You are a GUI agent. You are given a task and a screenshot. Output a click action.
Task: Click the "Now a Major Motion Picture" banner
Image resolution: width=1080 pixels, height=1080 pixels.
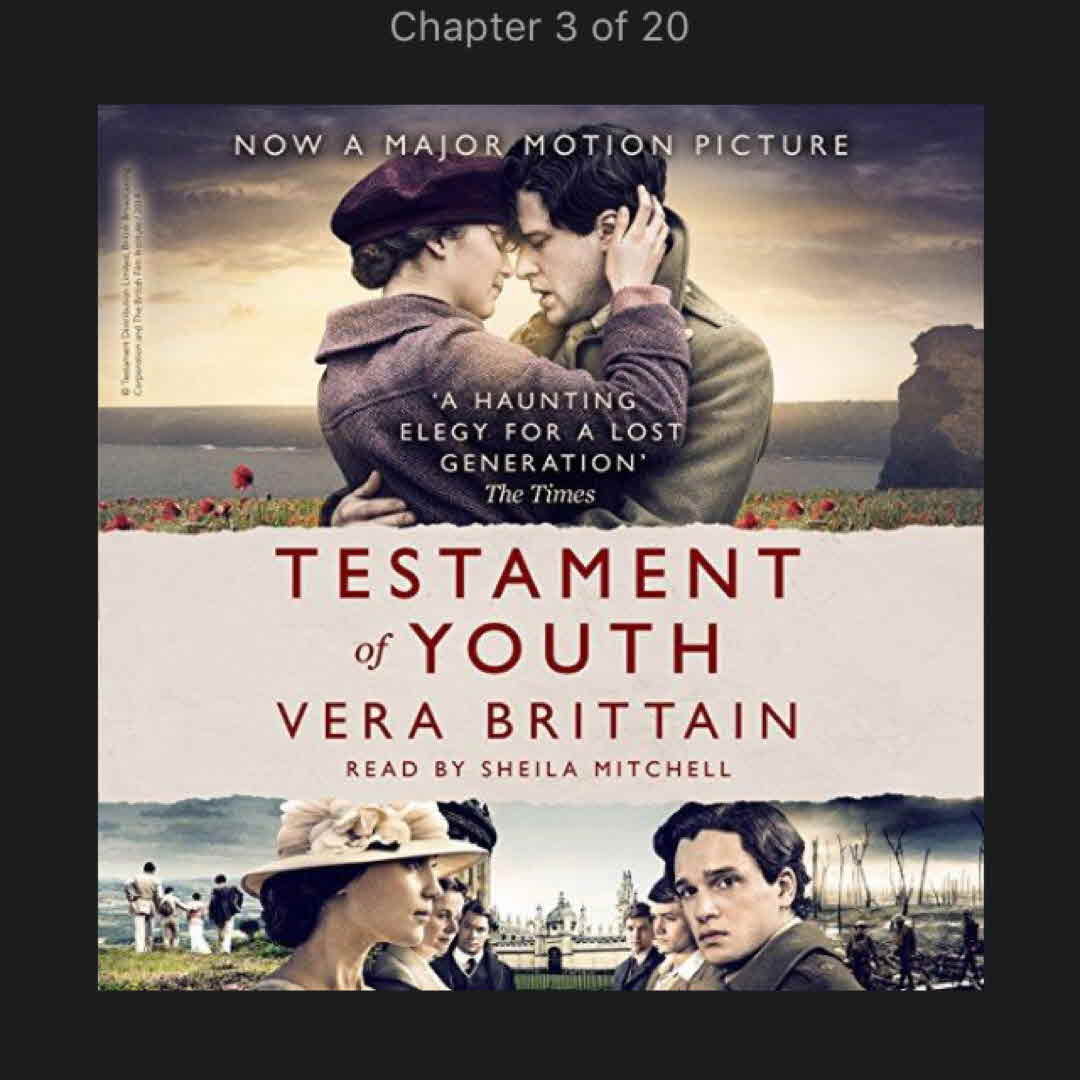pyautogui.click(x=541, y=145)
